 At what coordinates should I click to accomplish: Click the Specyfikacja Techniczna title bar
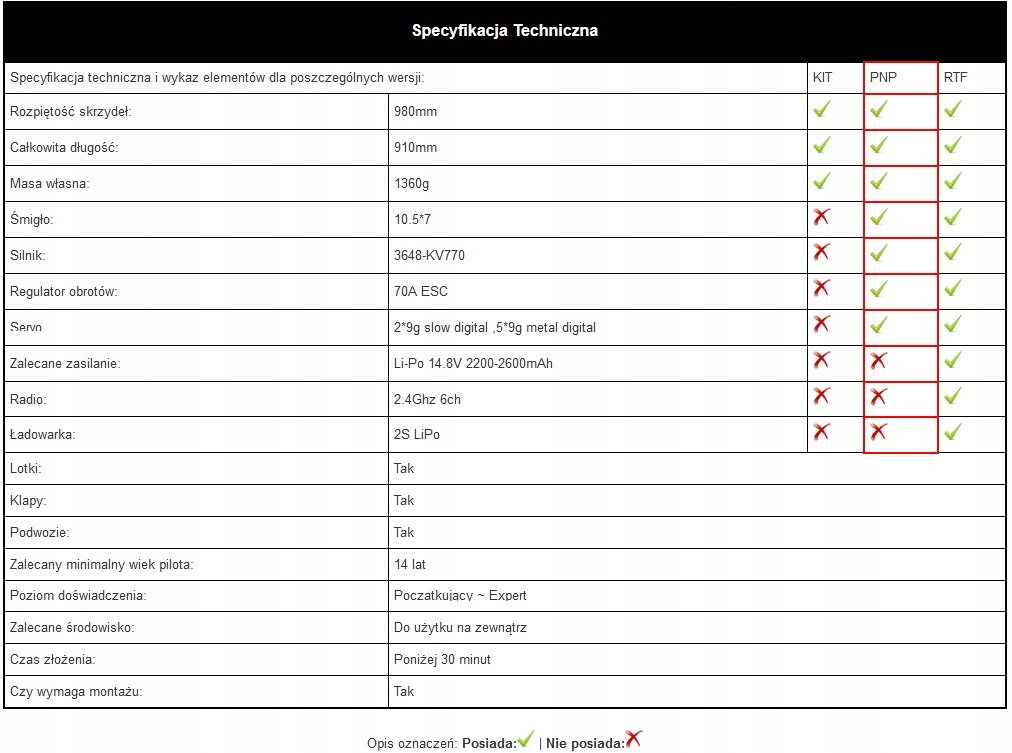pyautogui.click(x=505, y=31)
